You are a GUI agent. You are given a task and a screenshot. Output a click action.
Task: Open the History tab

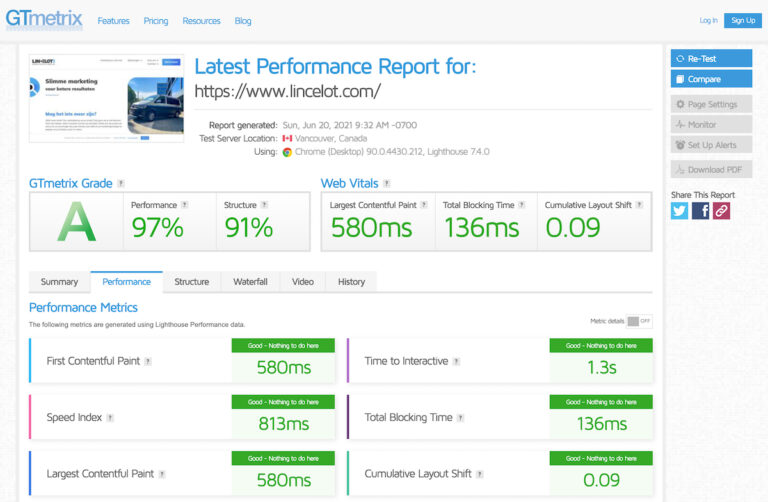[351, 282]
